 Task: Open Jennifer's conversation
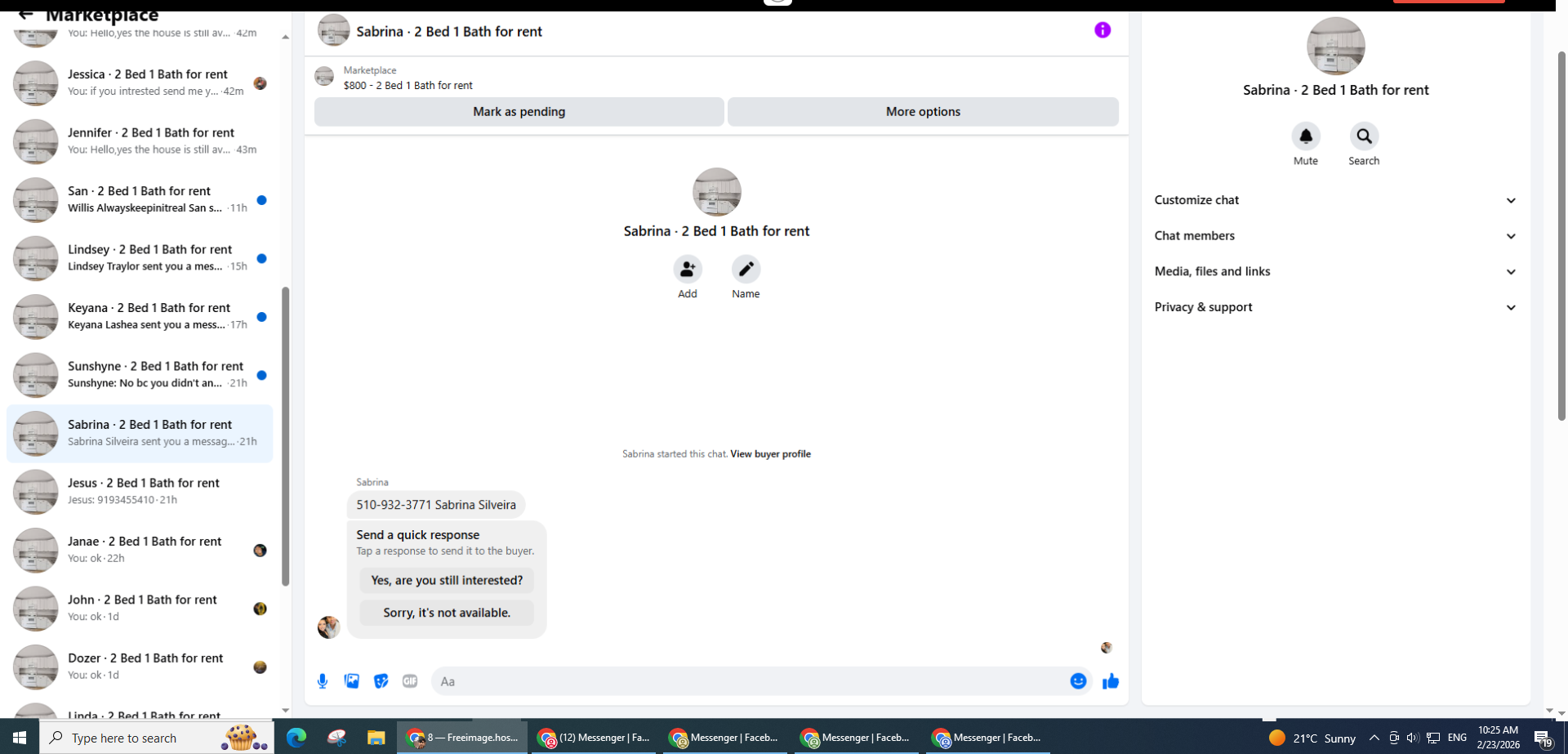140,141
